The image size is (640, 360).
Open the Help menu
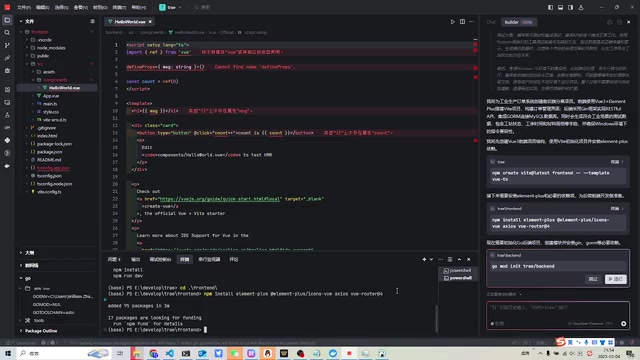138,7
